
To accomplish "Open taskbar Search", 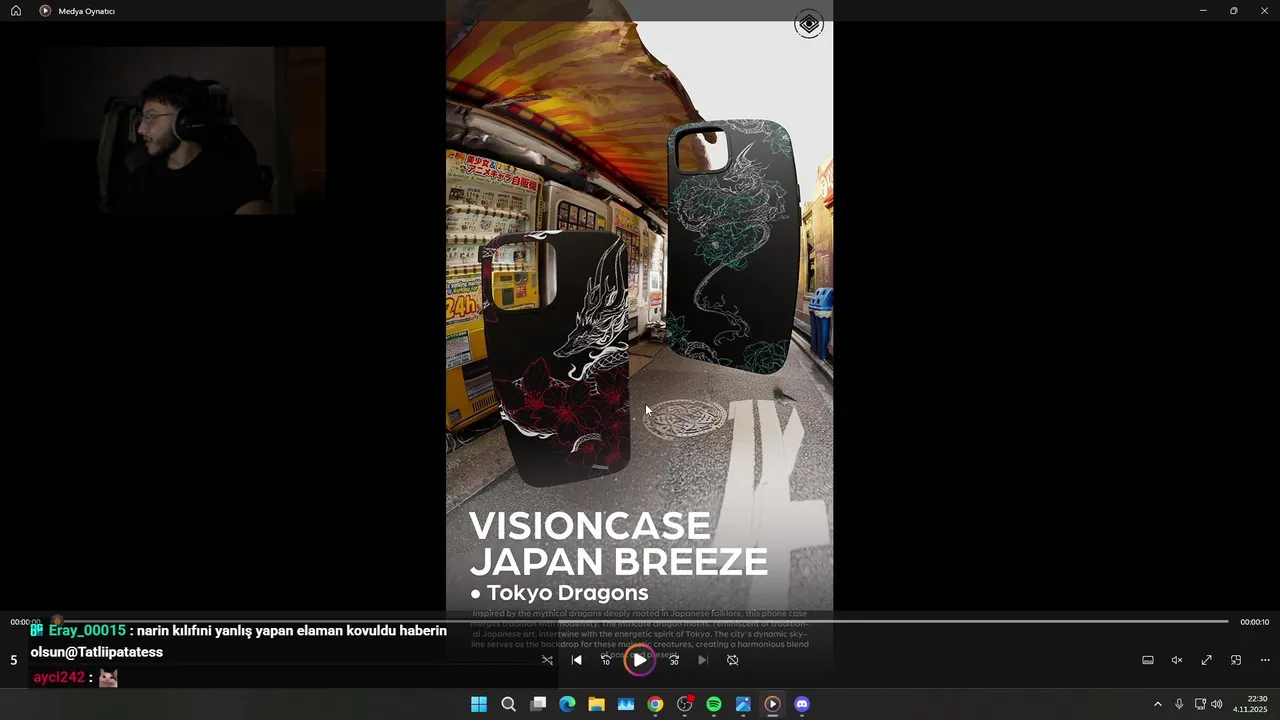I will [x=508, y=704].
